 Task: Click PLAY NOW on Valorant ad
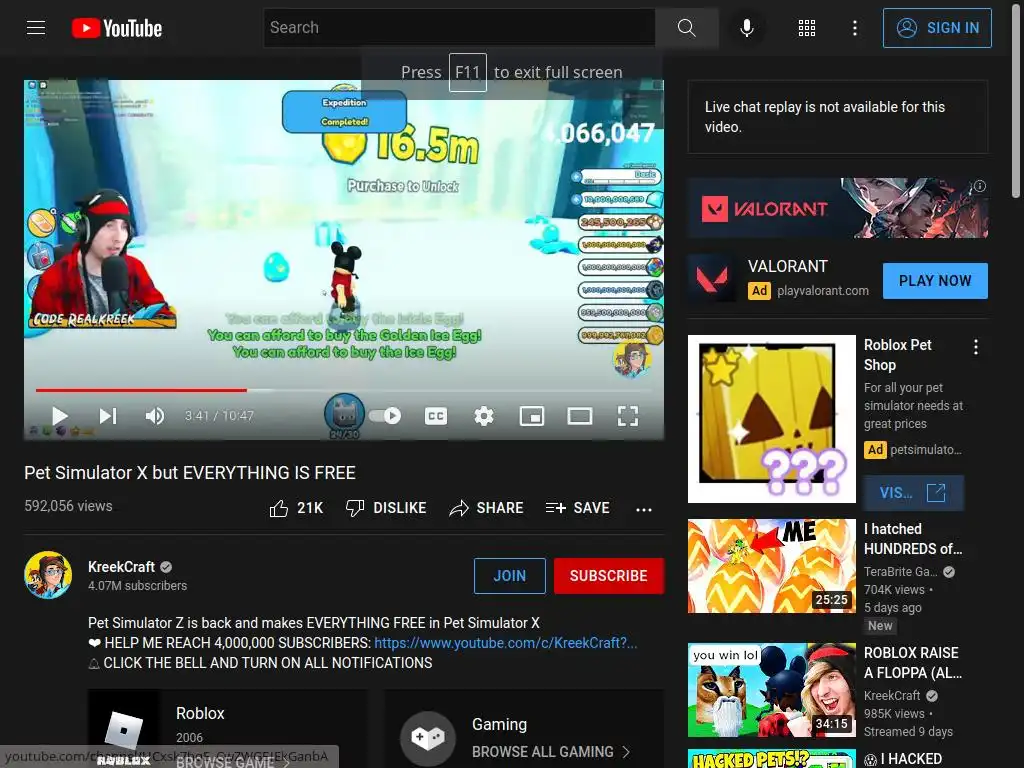pos(935,281)
